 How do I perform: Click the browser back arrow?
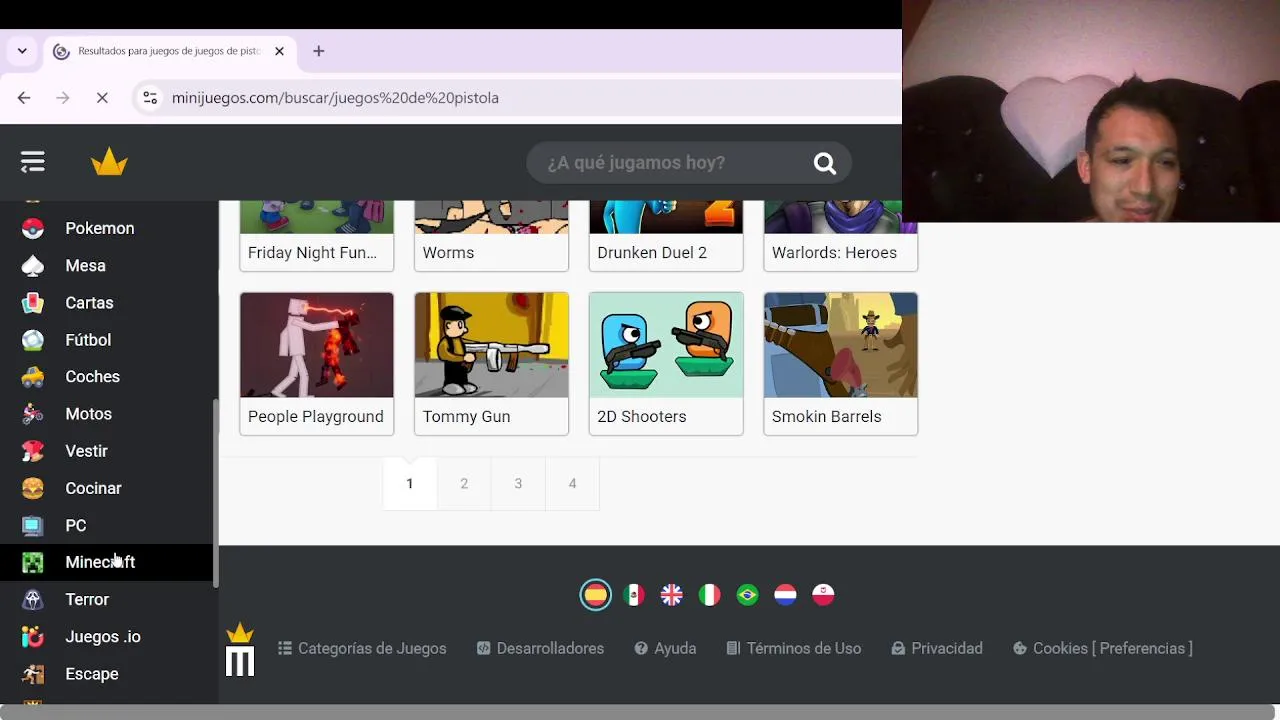(x=24, y=98)
